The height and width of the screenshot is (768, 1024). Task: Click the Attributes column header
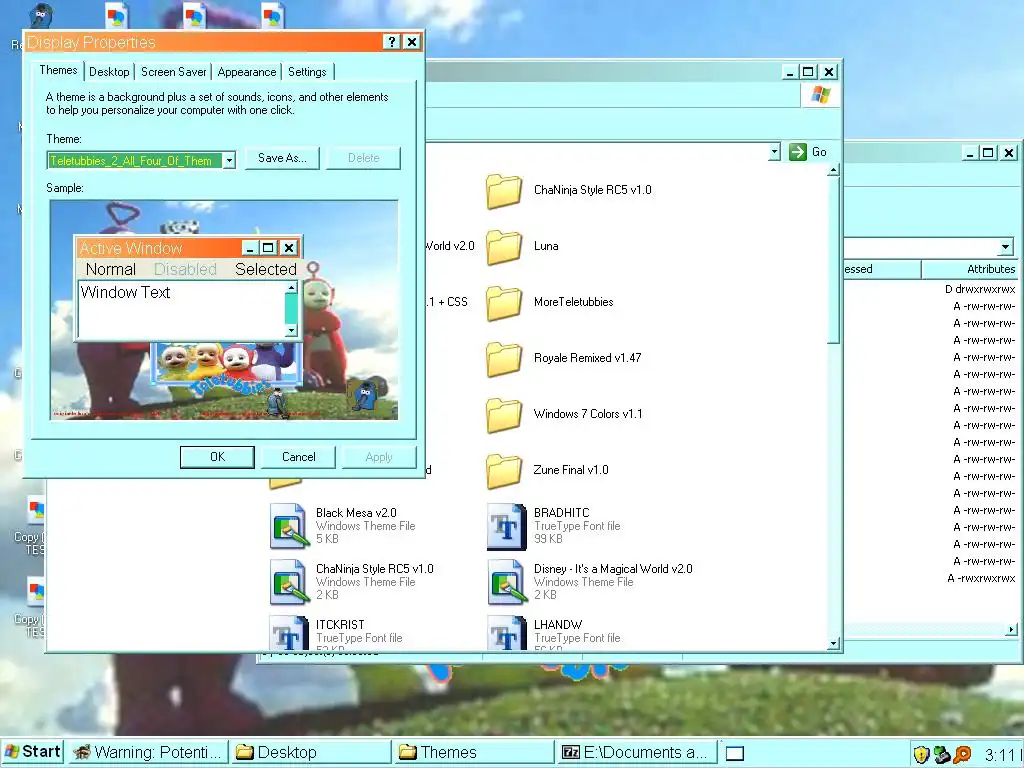971,269
